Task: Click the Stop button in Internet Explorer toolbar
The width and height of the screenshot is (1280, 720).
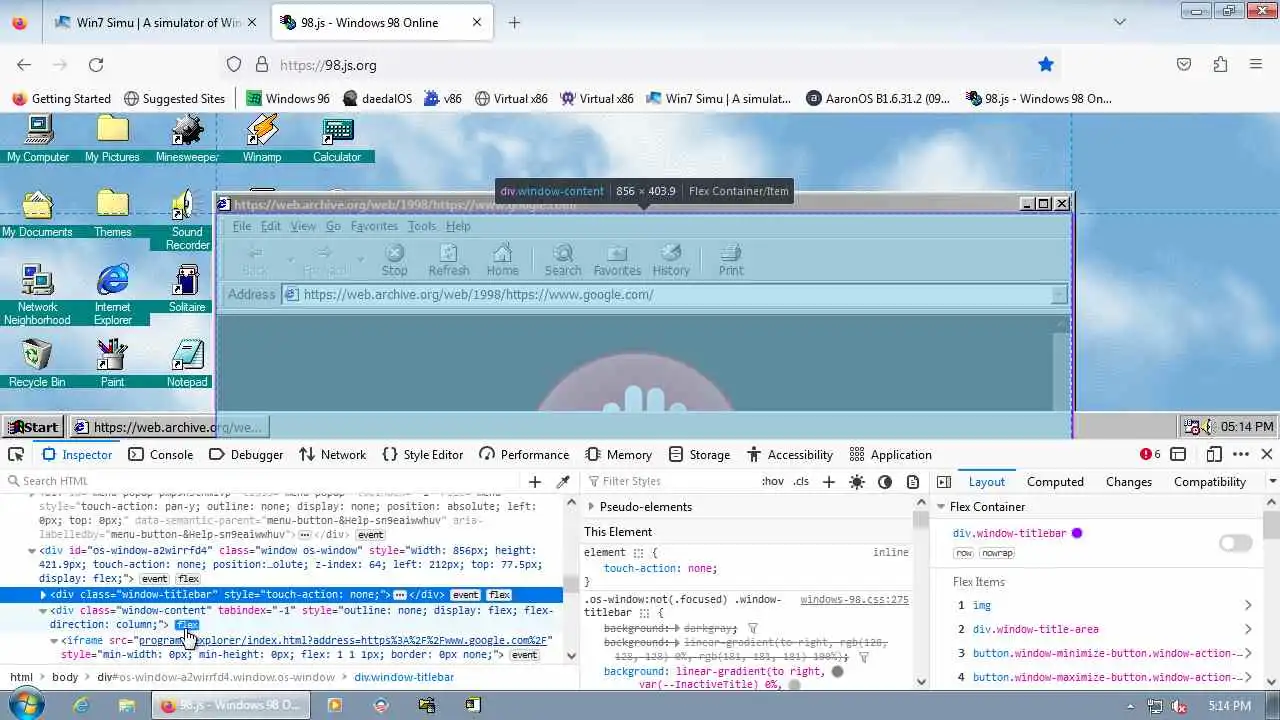Action: [x=395, y=260]
